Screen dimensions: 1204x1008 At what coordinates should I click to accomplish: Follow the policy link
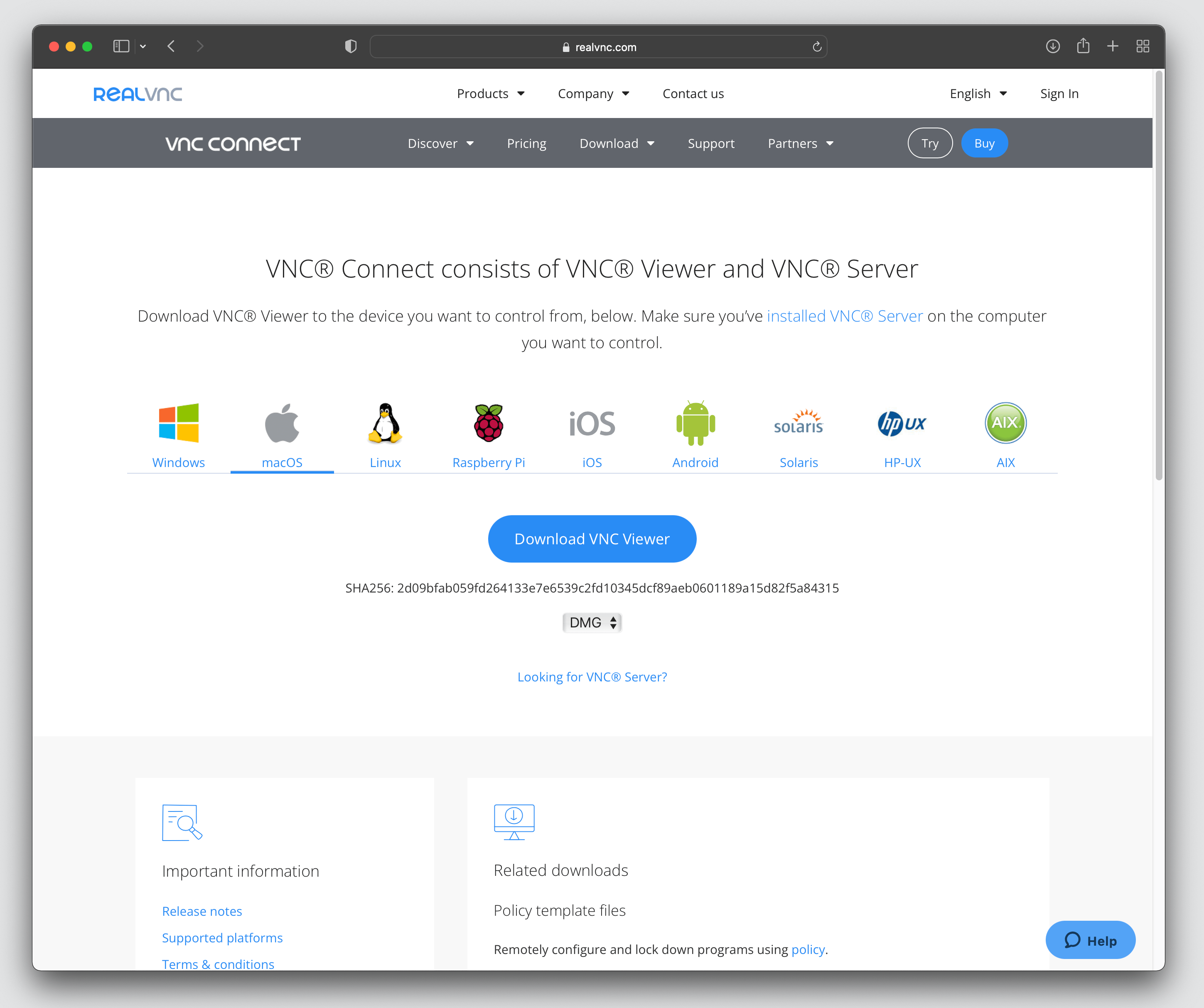tap(808, 949)
